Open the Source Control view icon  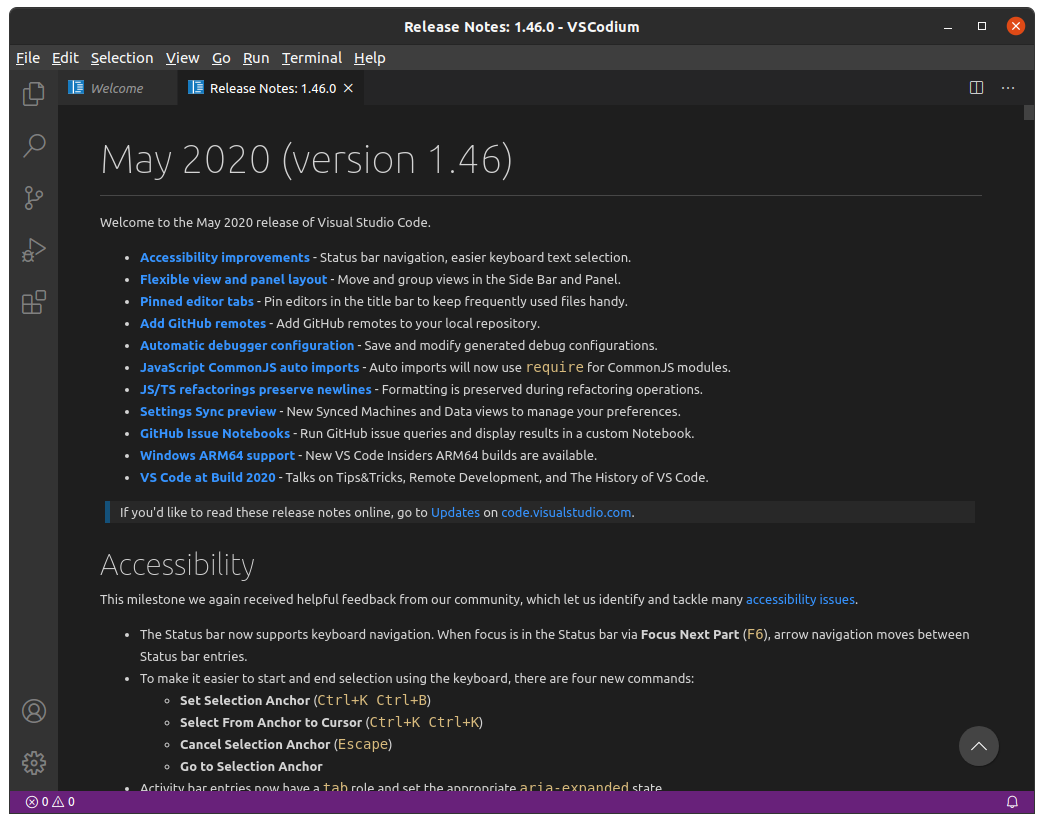coord(34,198)
